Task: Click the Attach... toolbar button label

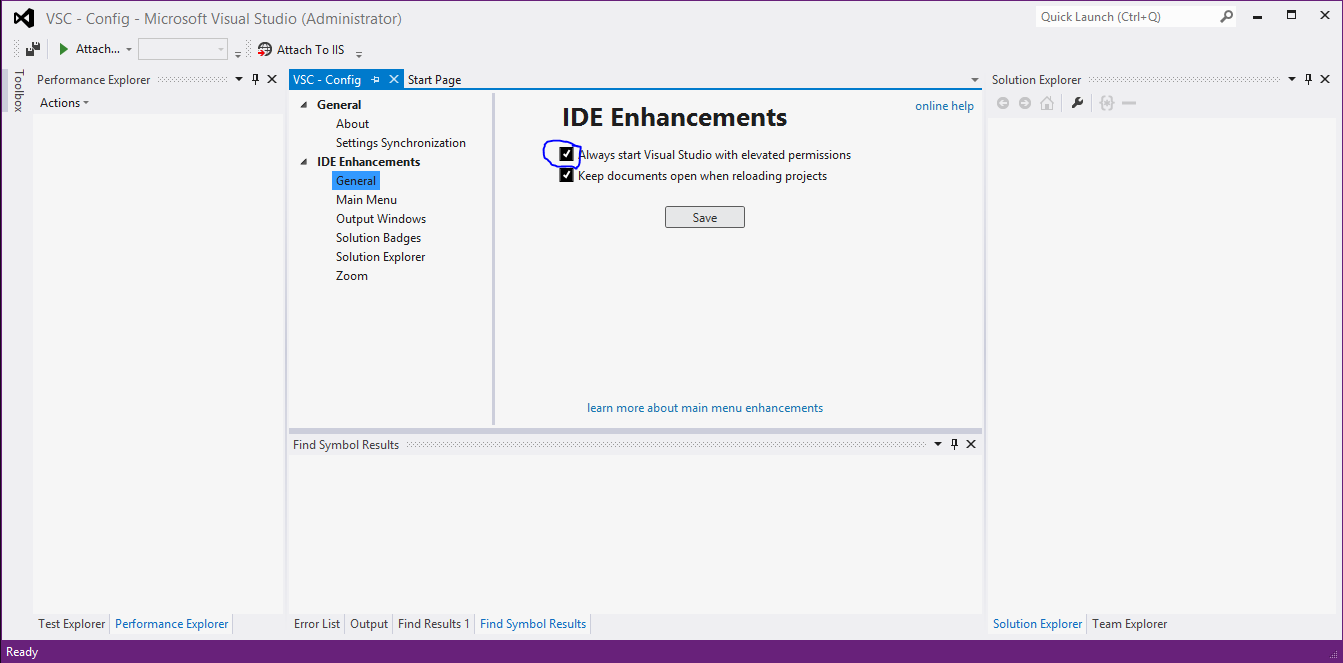Action: pos(98,49)
